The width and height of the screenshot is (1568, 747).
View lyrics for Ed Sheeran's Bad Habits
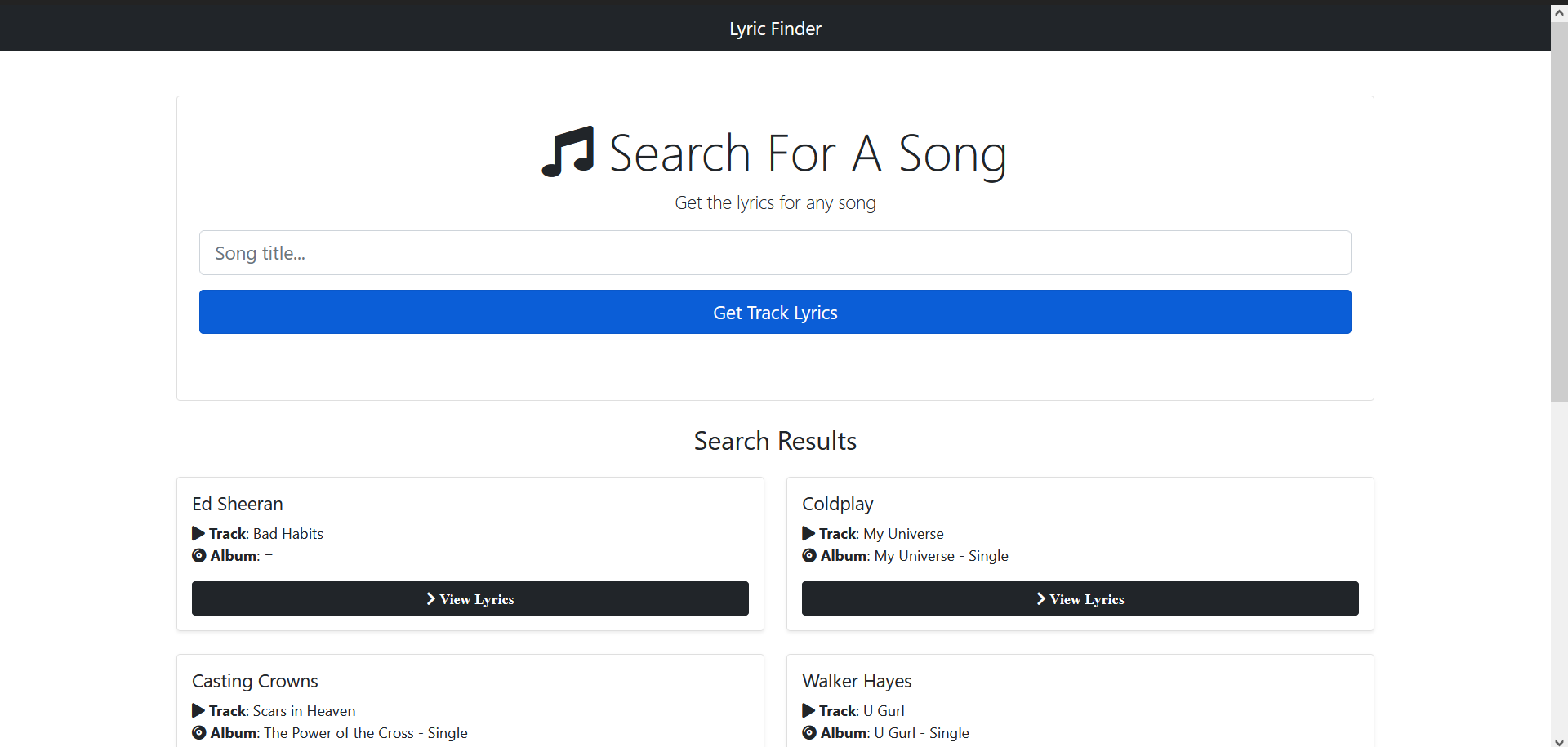470,598
